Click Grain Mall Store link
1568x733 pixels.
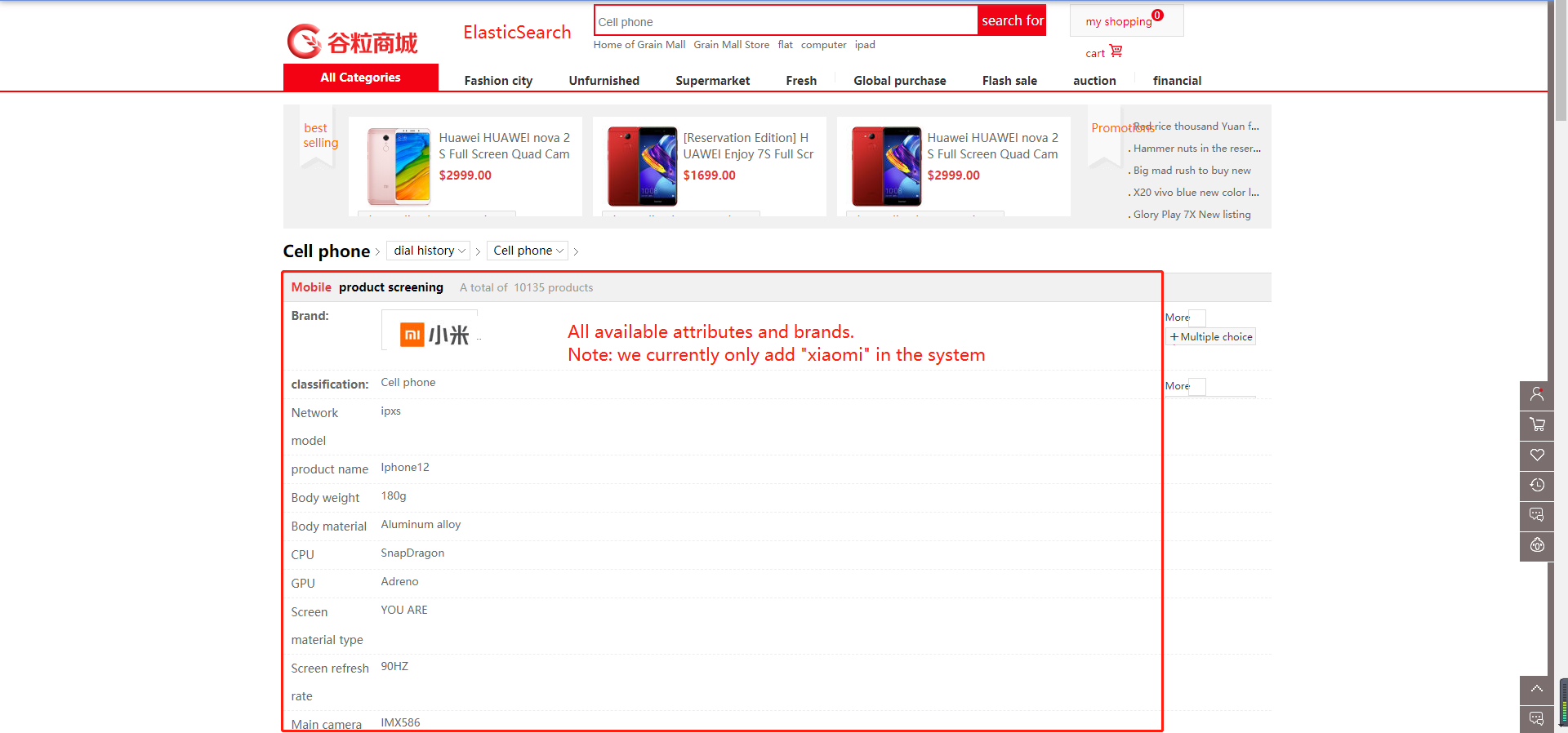click(x=731, y=45)
